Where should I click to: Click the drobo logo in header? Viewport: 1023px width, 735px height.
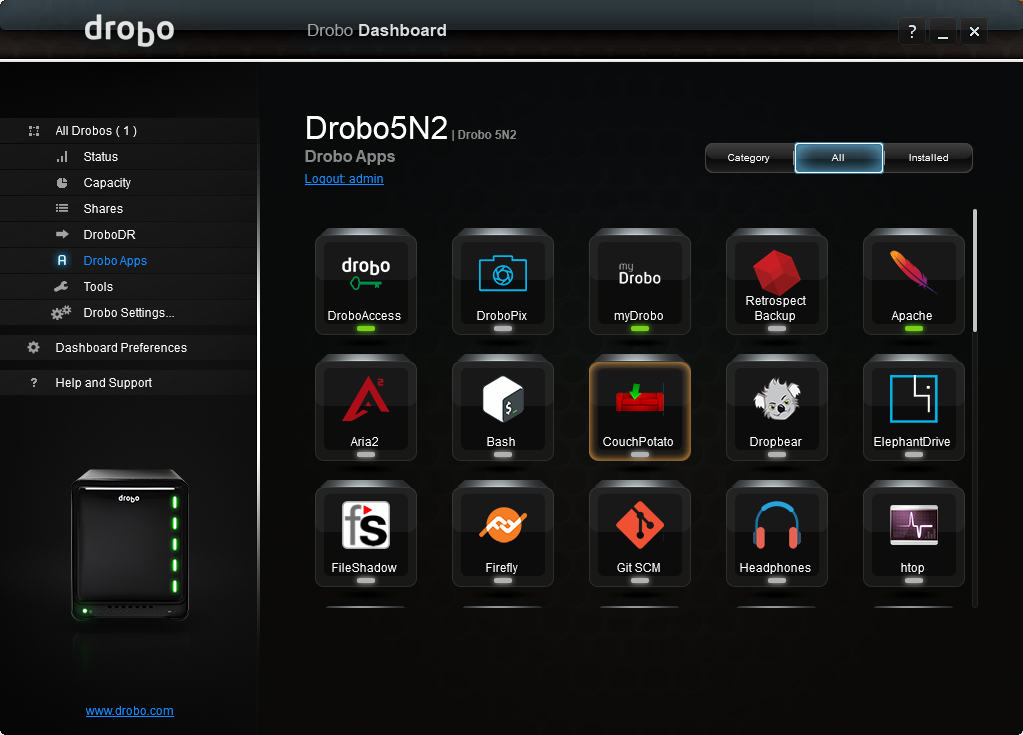coord(129,30)
